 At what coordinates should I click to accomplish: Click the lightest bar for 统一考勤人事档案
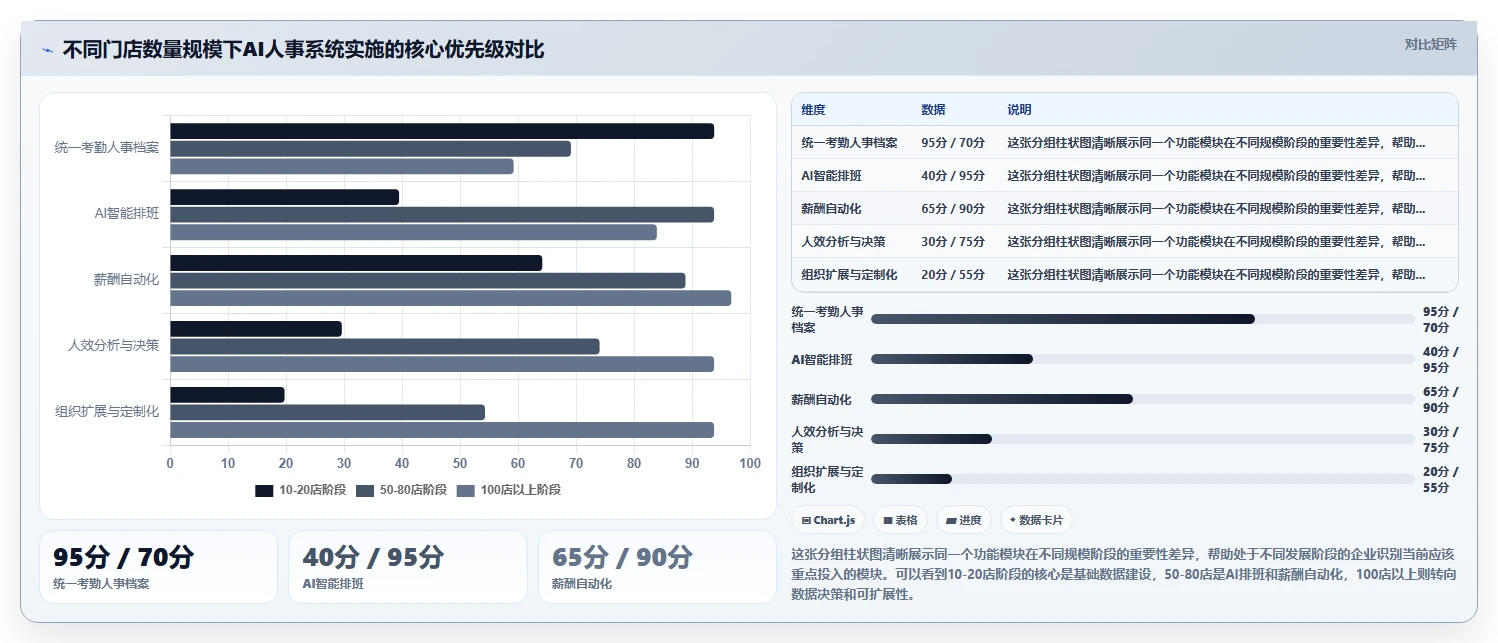[342, 166]
